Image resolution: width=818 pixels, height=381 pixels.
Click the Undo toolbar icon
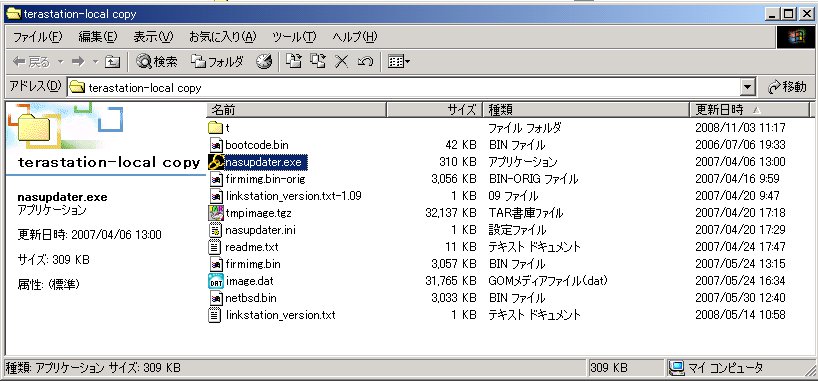pos(365,62)
